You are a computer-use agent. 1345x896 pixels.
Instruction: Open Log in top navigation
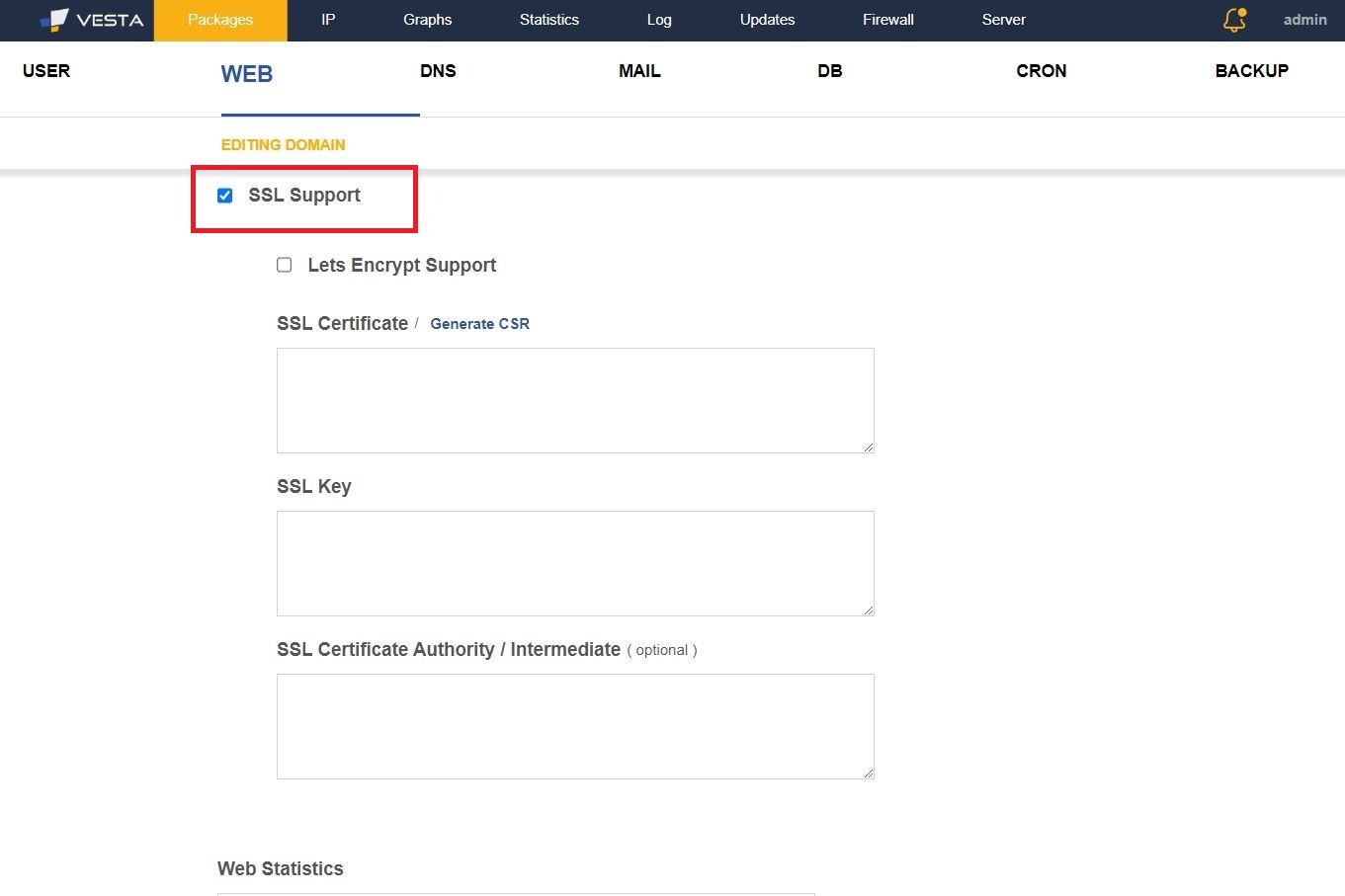(x=659, y=20)
